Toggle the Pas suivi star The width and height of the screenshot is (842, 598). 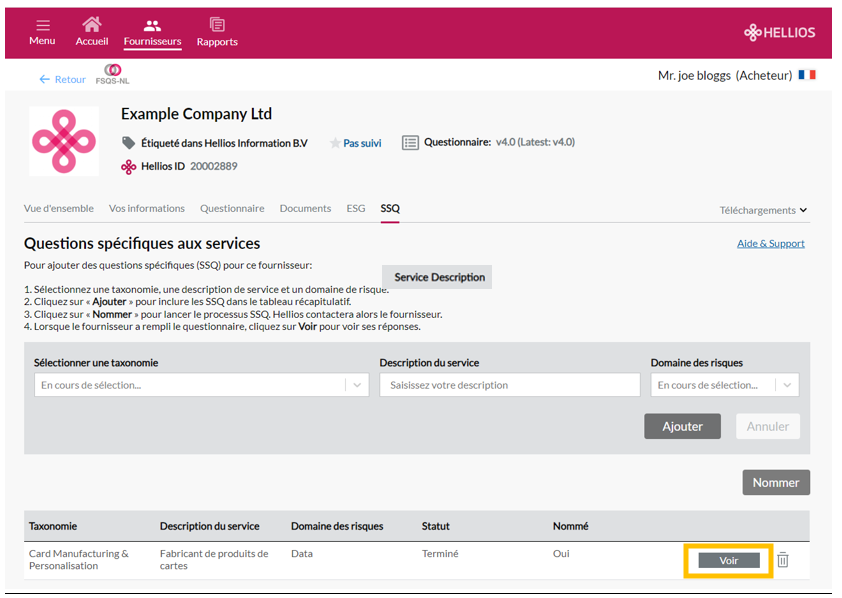coord(335,143)
